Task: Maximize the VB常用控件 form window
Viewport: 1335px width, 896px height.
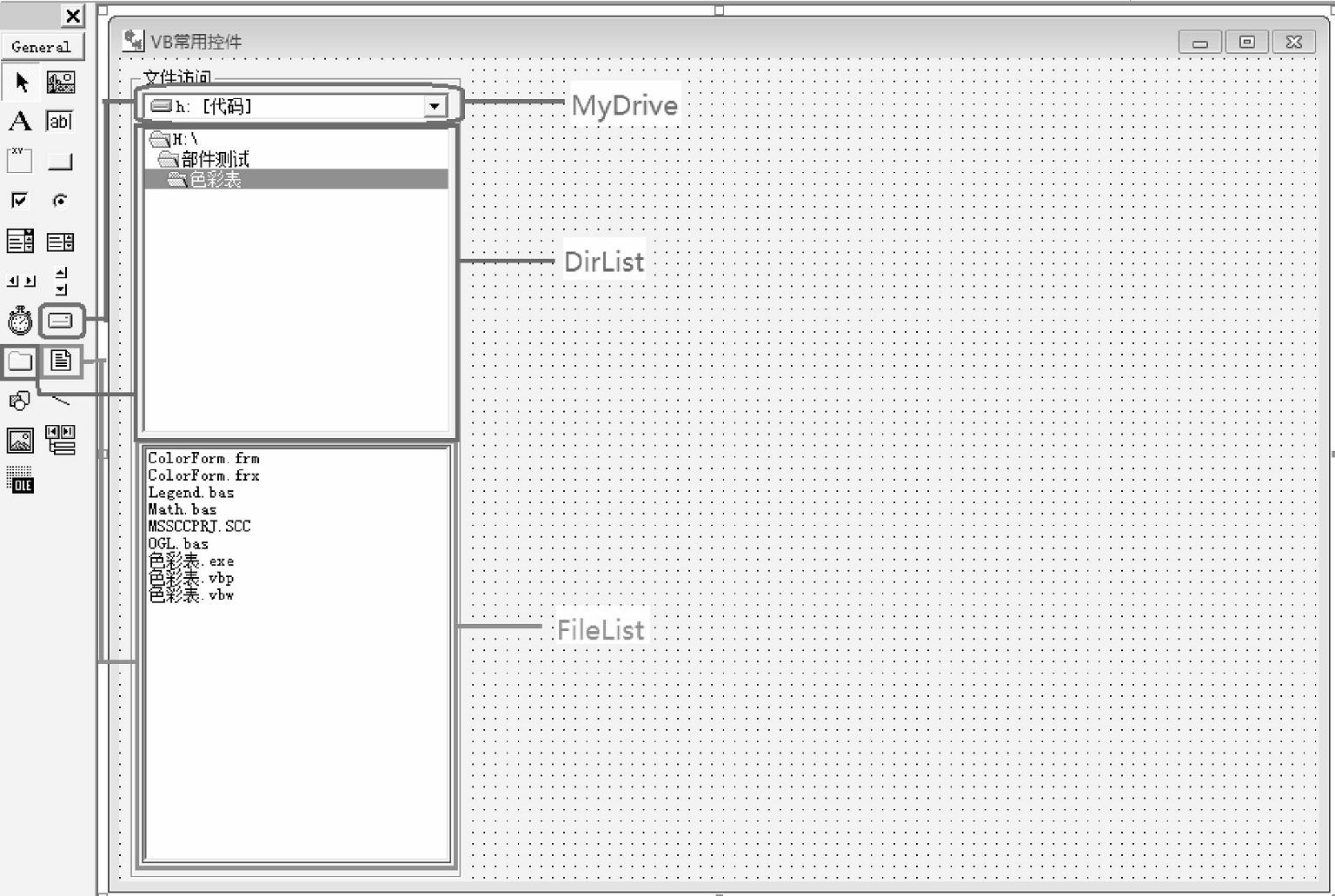Action: point(1247,43)
